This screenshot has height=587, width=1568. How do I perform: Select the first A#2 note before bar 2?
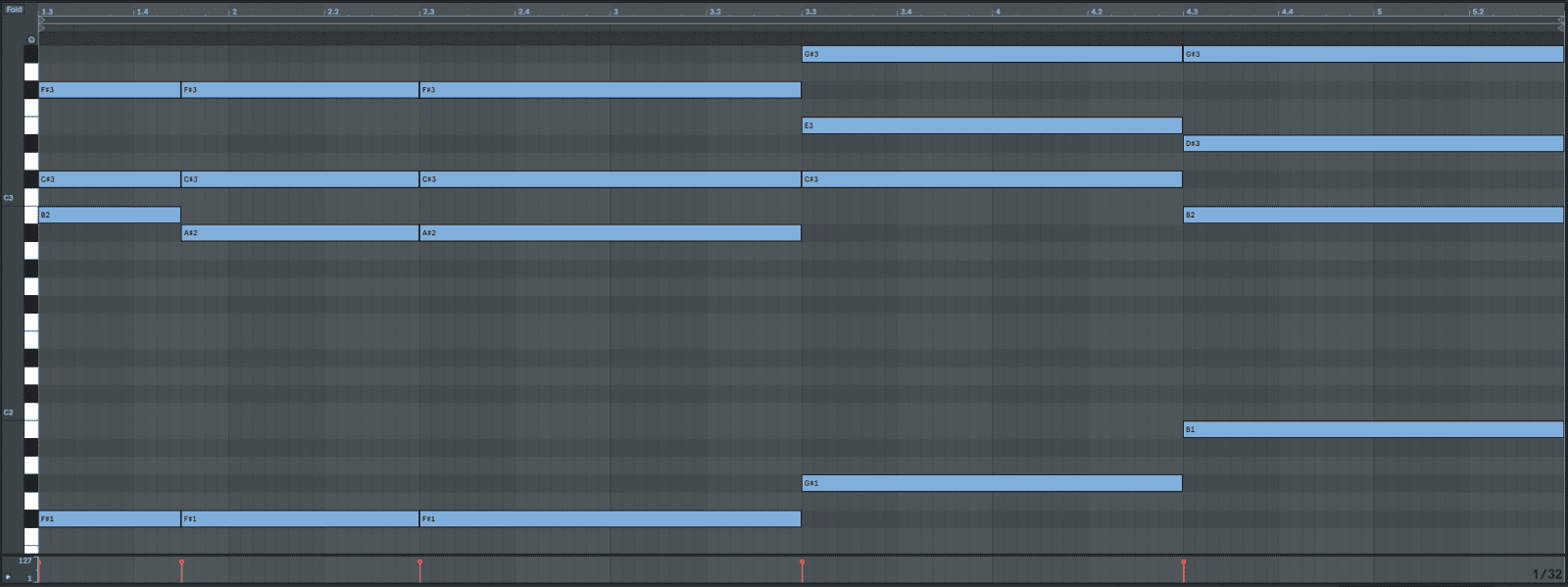300,233
